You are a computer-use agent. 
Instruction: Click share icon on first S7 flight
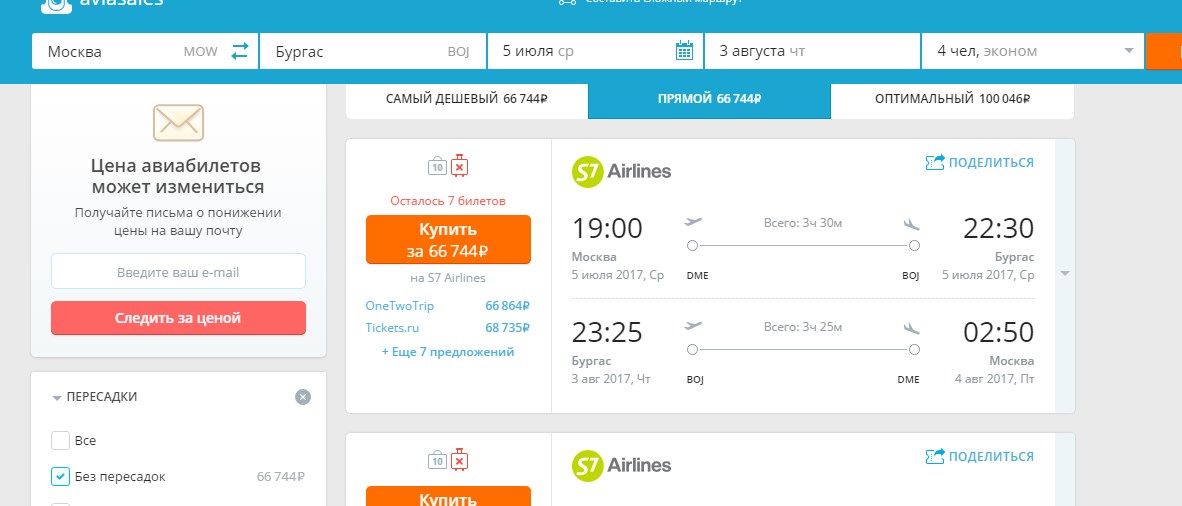click(935, 162)
